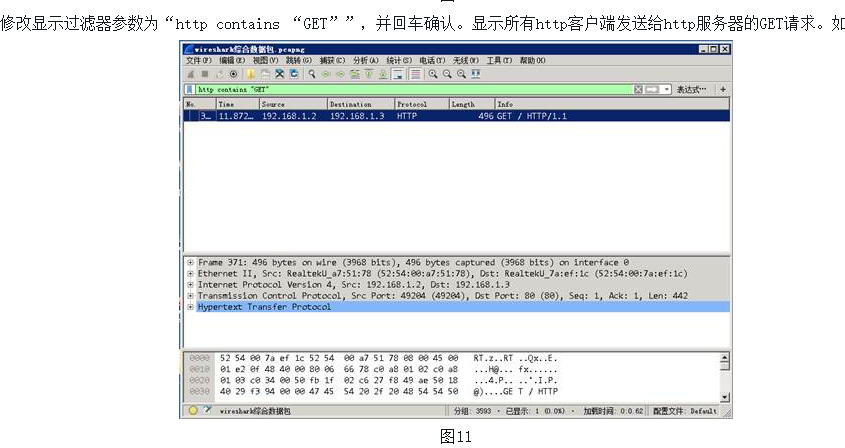
Task: Reset zoom to normal size icon
Action: point(461,74)
